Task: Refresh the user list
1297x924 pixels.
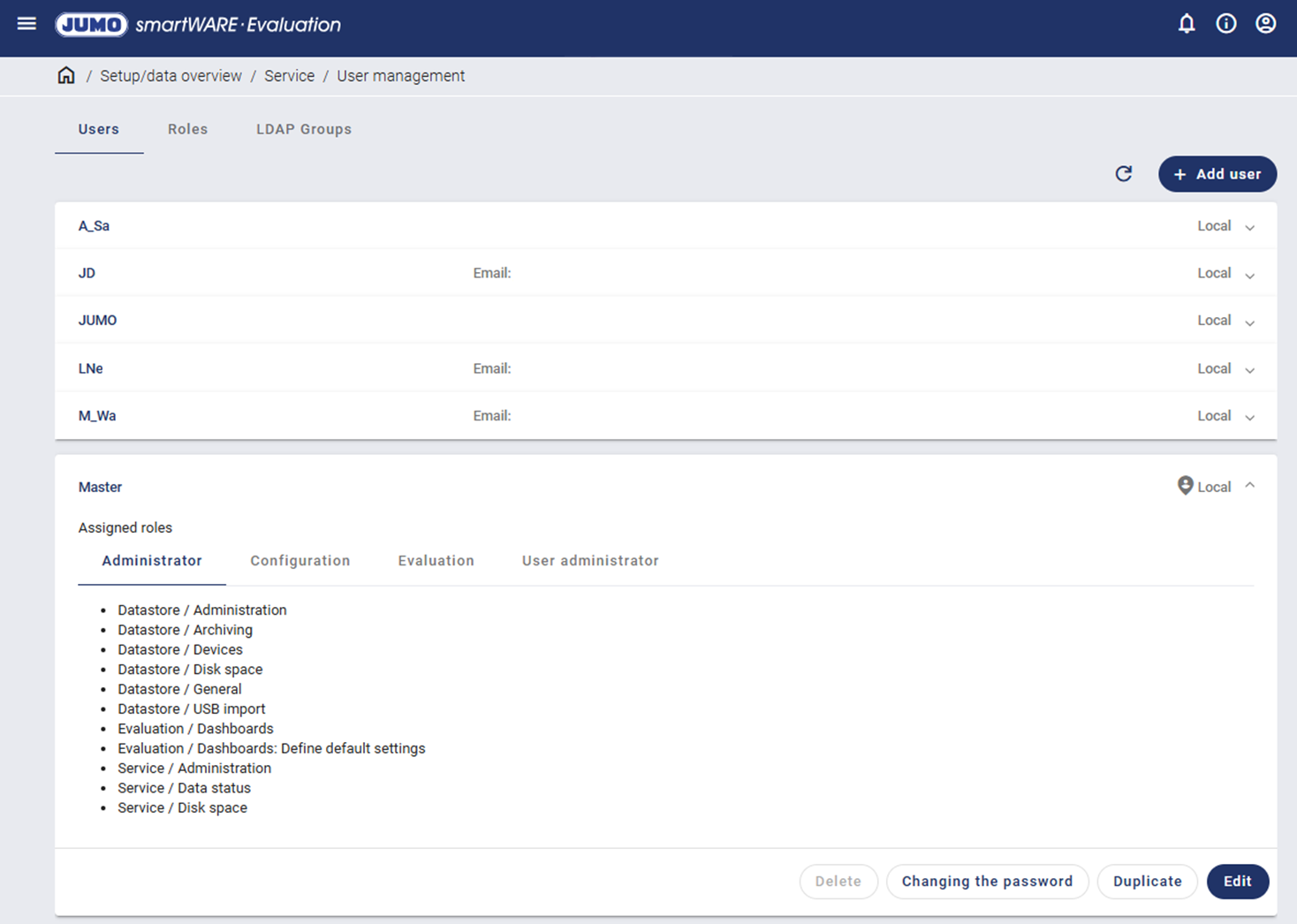Action: (1124, 174)
